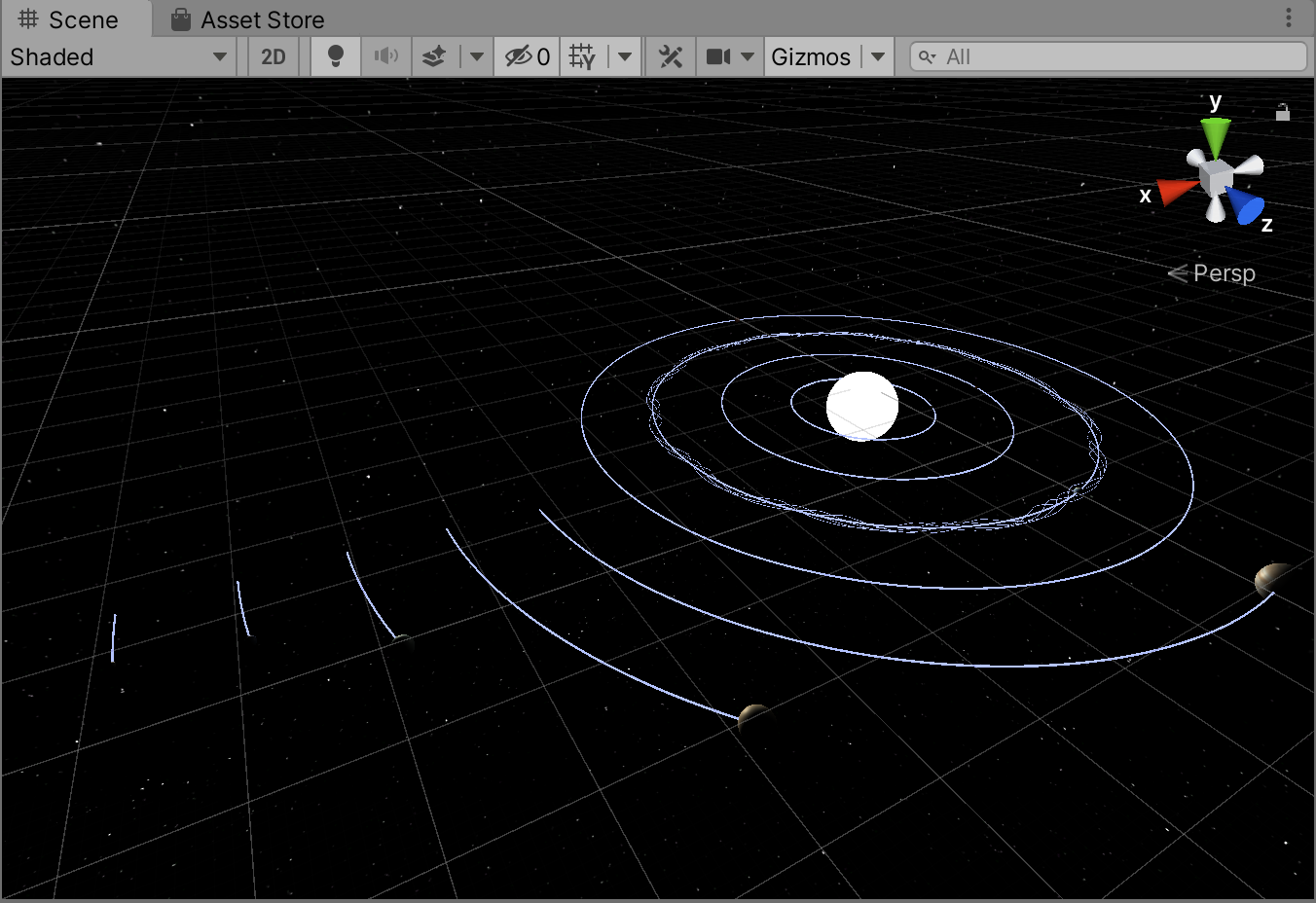
Task: Open component editor tools icon
Action: click(671, 56)
